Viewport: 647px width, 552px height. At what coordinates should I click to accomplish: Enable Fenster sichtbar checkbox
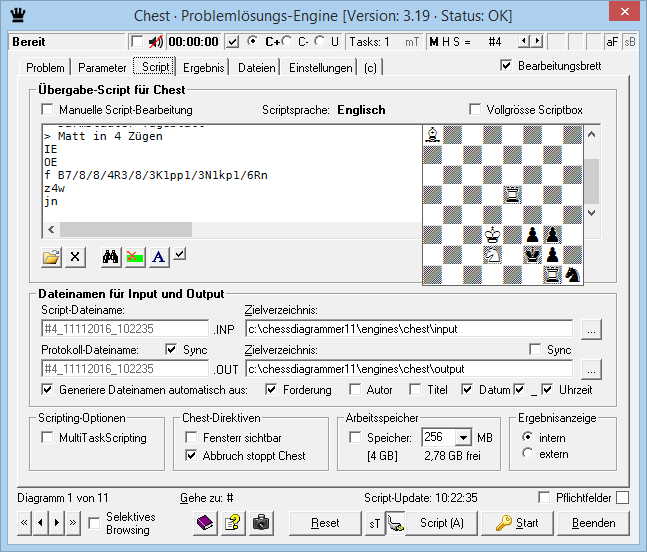191,437
